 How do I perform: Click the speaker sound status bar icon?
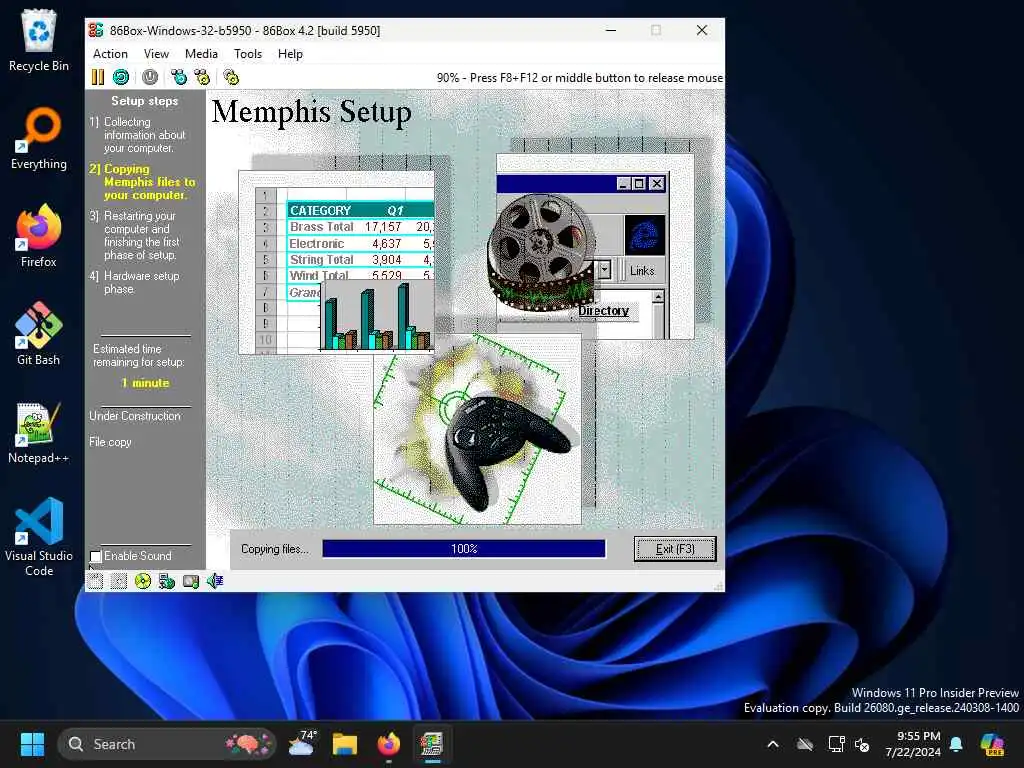click(215, 581)
